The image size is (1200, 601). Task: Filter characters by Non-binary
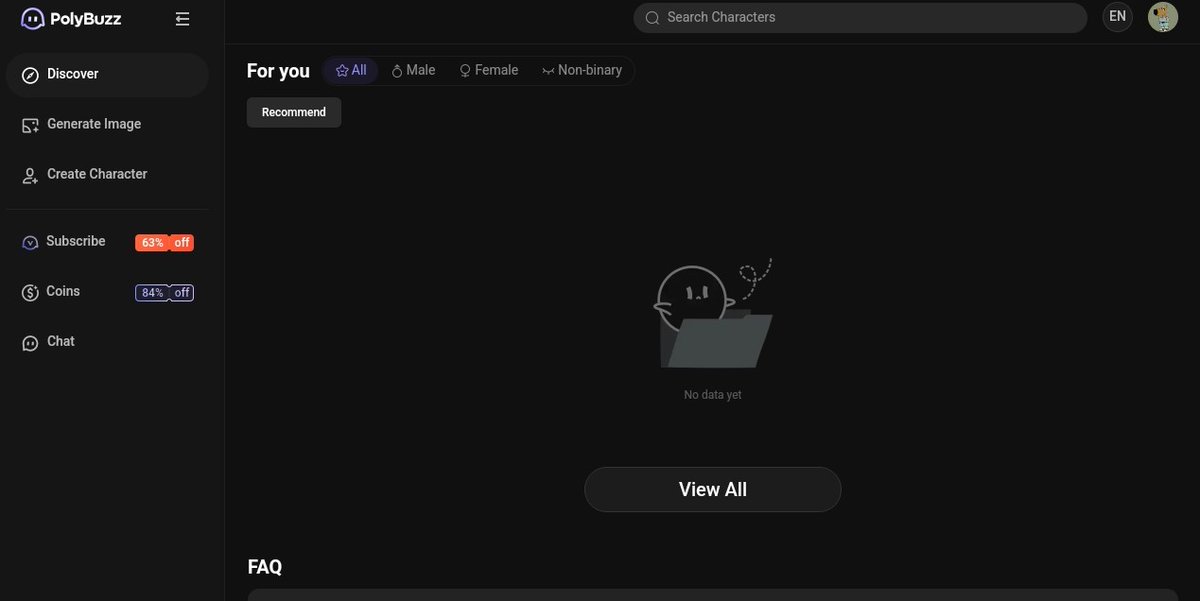582,71
